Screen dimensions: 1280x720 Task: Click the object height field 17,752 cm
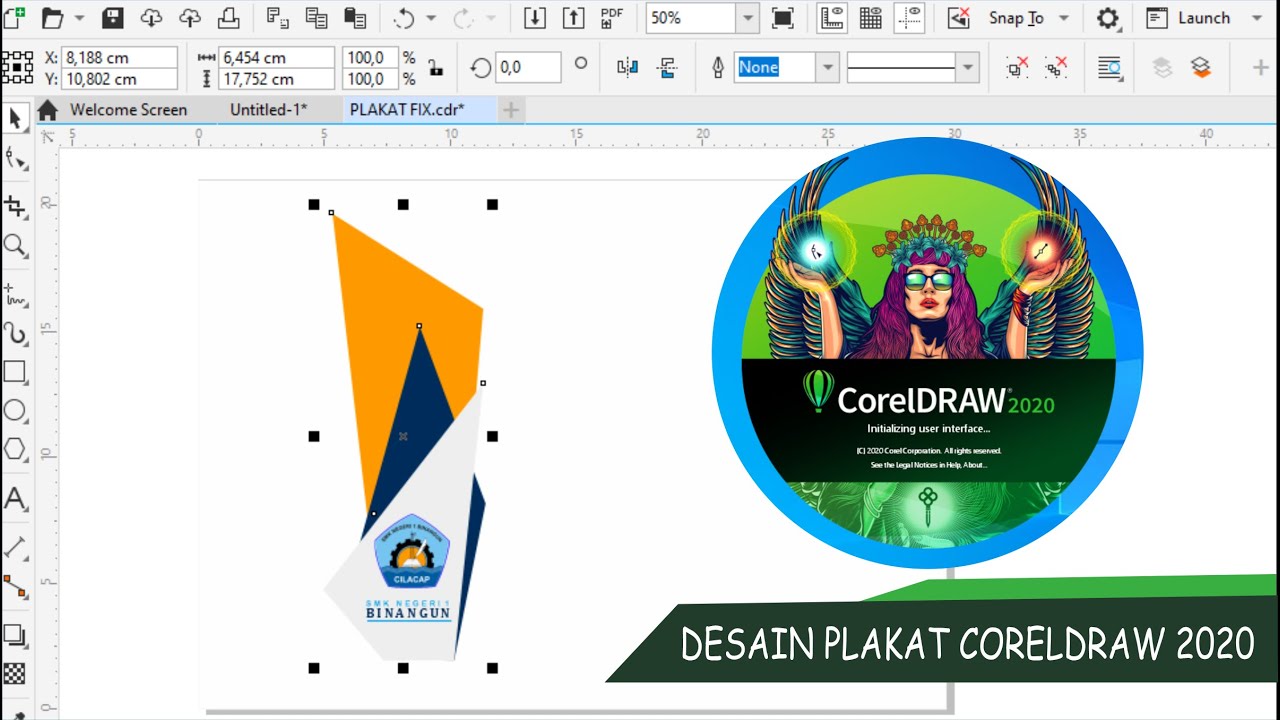277,79
